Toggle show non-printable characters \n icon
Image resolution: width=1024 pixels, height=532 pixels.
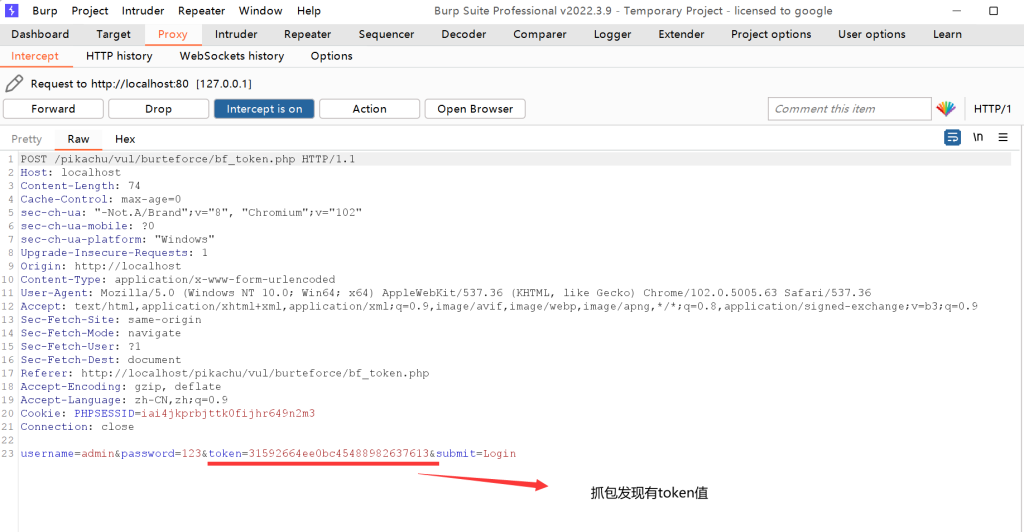pyautogui.click(x=978, y=137)
